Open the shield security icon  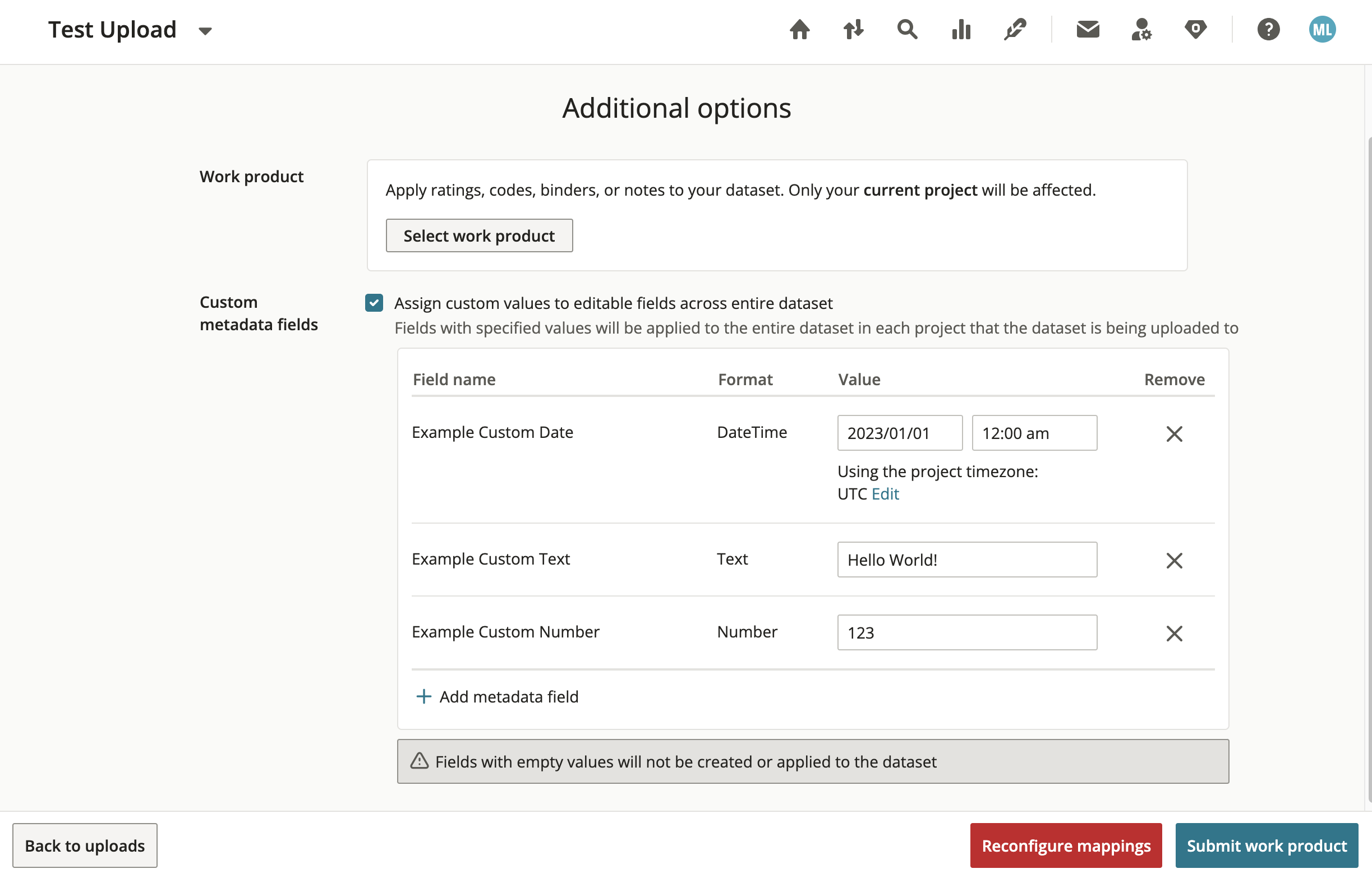pyautogui.click(x=1195, y=29)
